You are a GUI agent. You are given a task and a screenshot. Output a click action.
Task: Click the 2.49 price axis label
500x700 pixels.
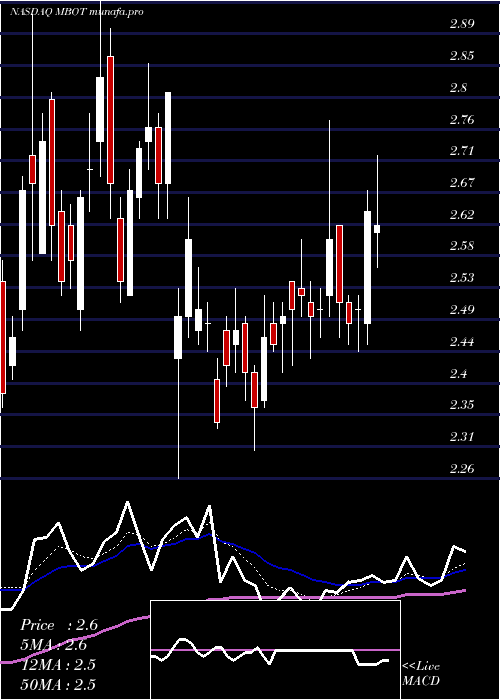[462, 309]
